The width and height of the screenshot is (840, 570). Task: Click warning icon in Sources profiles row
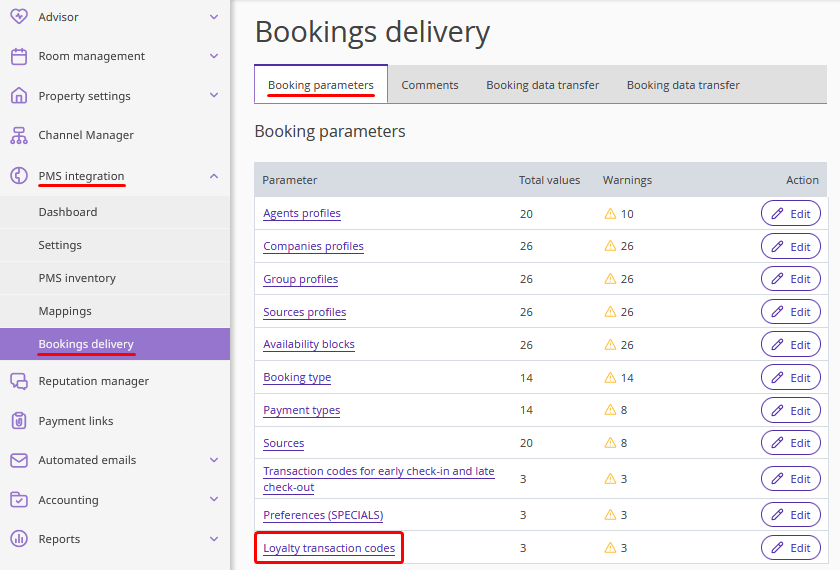click(610, 312)
